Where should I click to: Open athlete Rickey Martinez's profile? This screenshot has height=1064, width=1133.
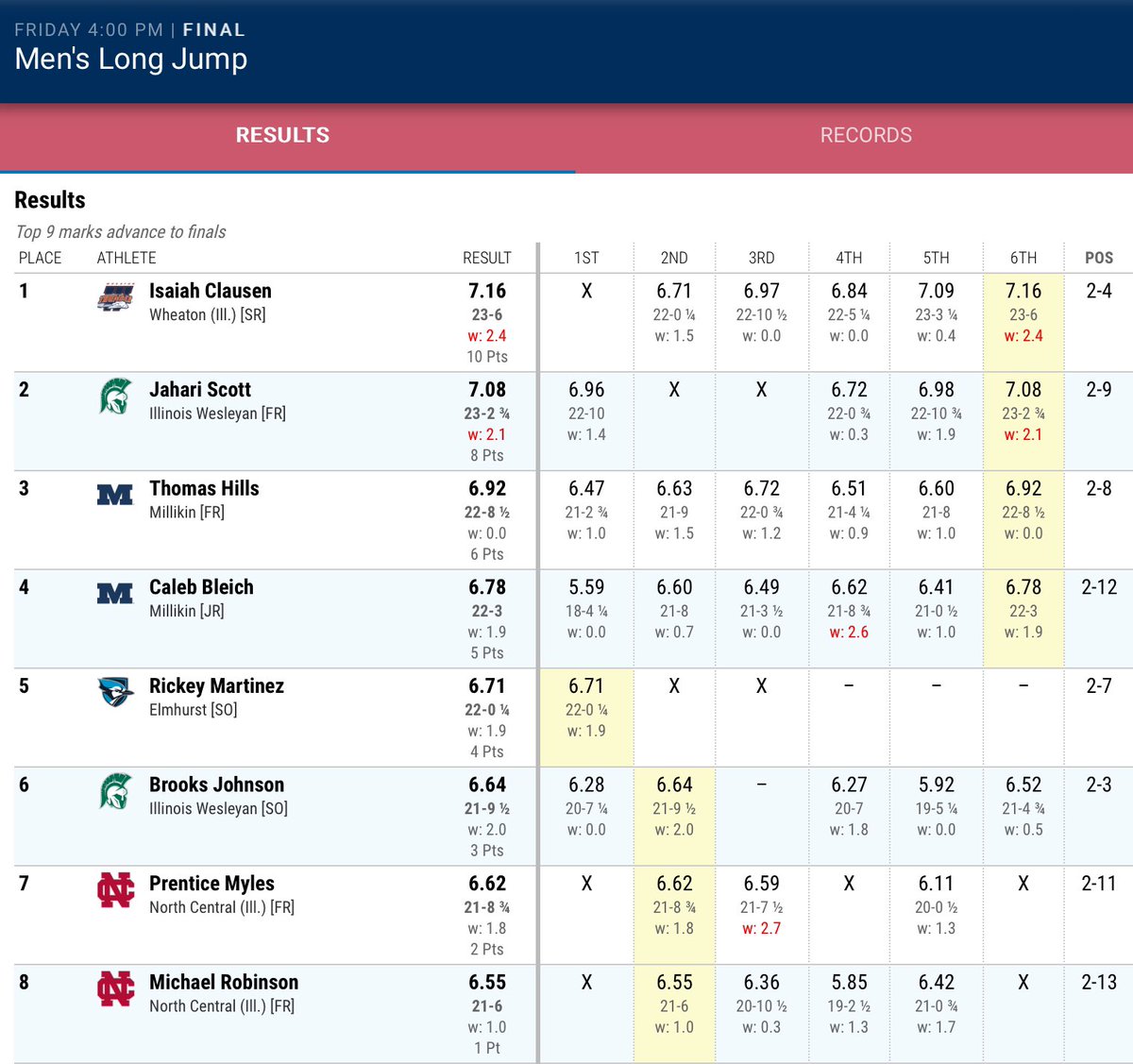pyautogui.click(x=216, y=686)
